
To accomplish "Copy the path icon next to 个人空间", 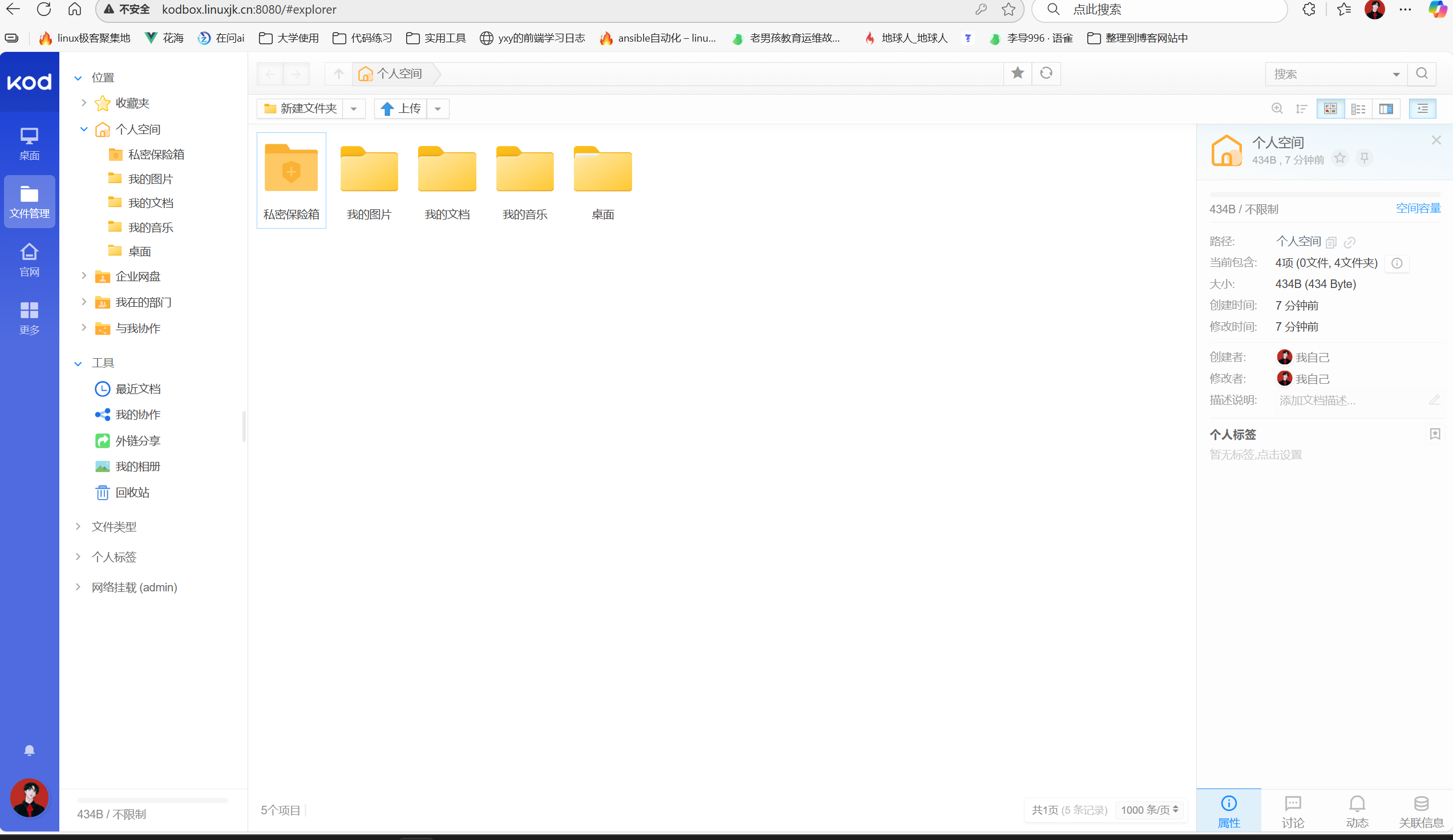I will coord(1331,242).
